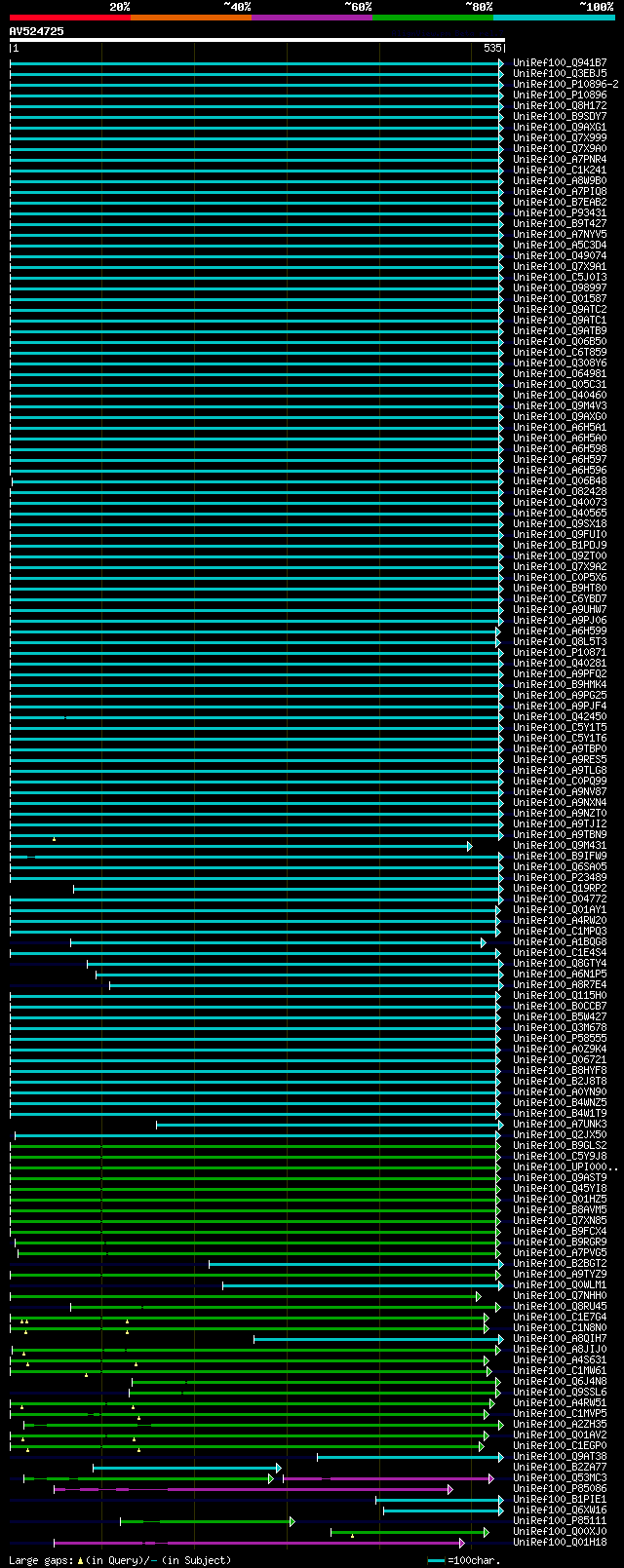Click hit label UniRef100_C6T859
This screenshot has height=1568, width=624.
560,352
